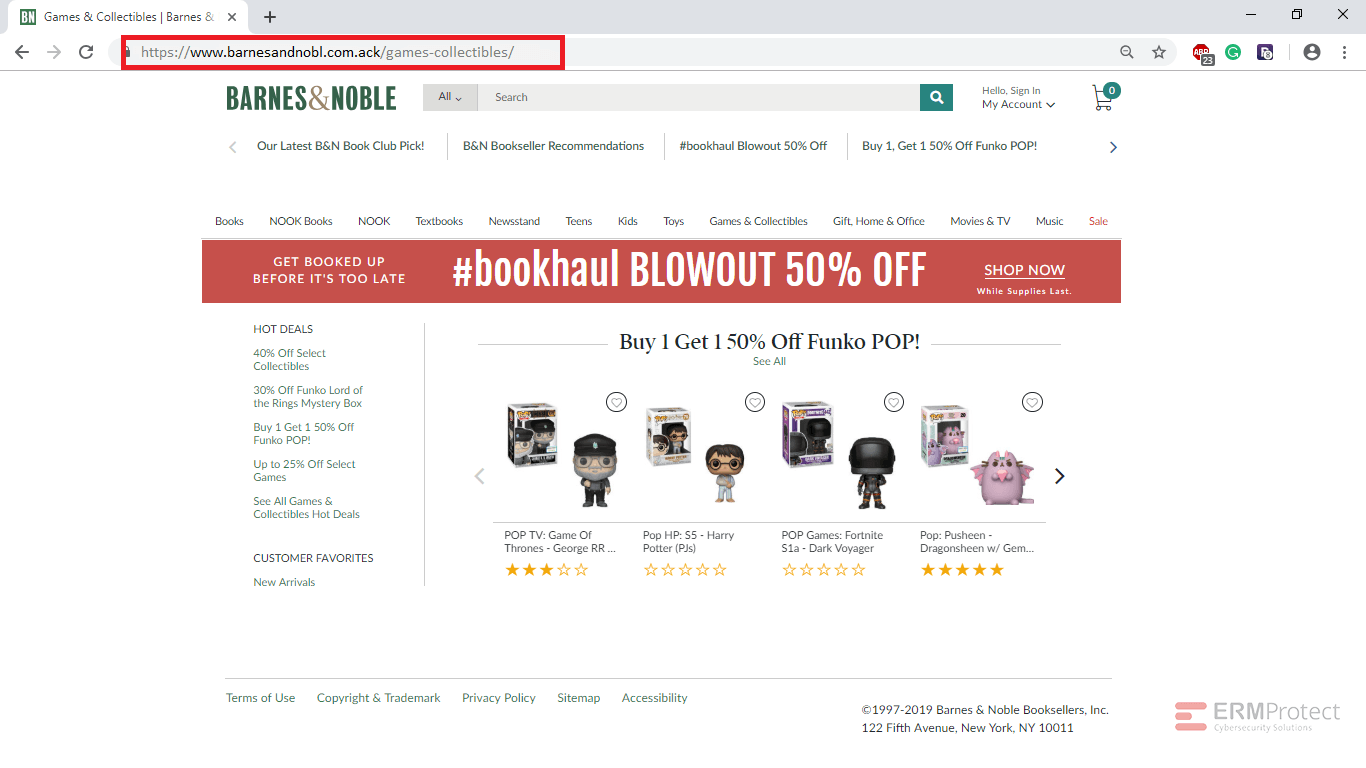The width and height of the screenshot is (1366, 768).
Task: Open the shopping cart icon
Action: 1104,97
